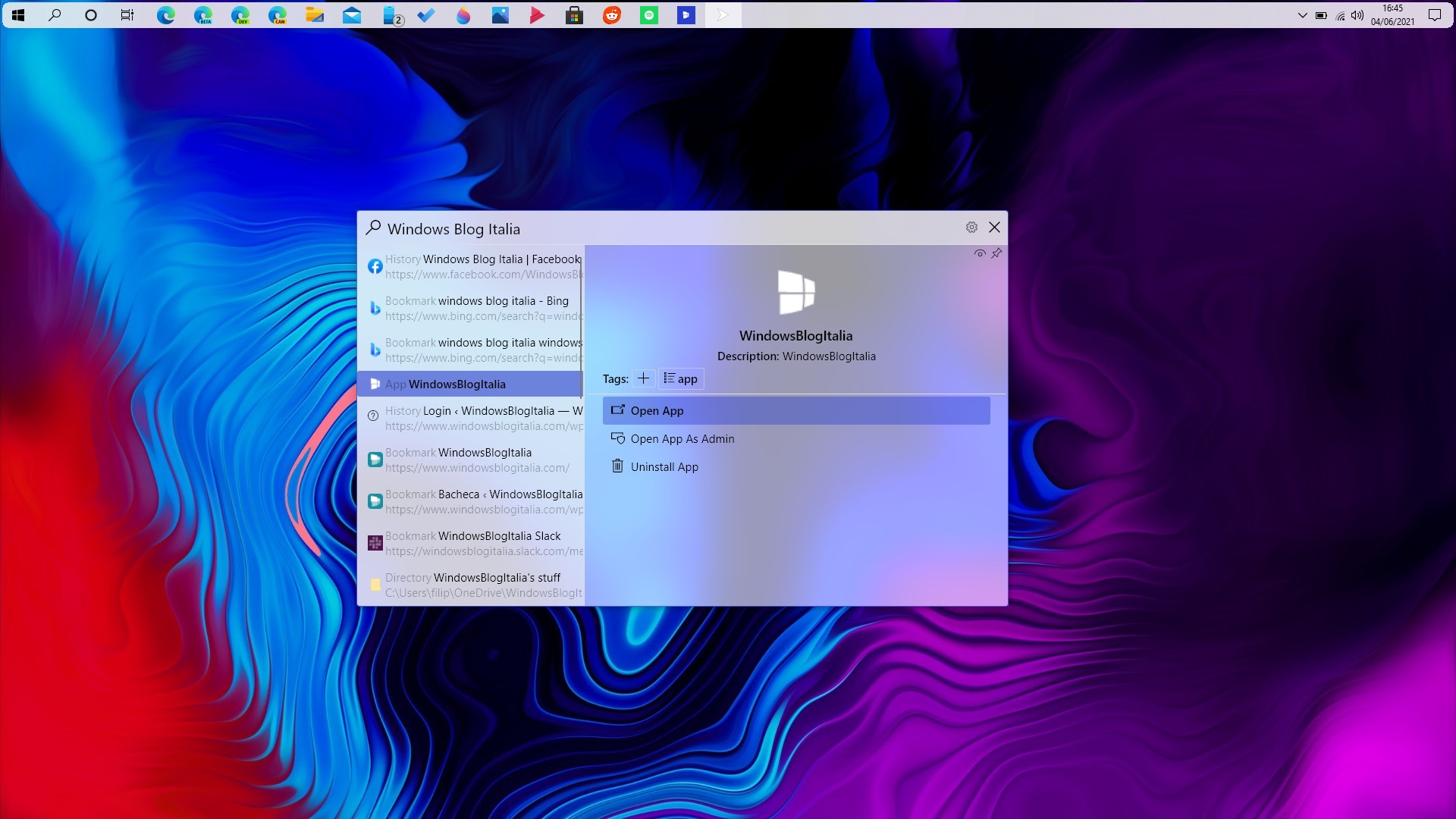Select Directory result WindowsBlogItalia's stuff

pos(470,585)
